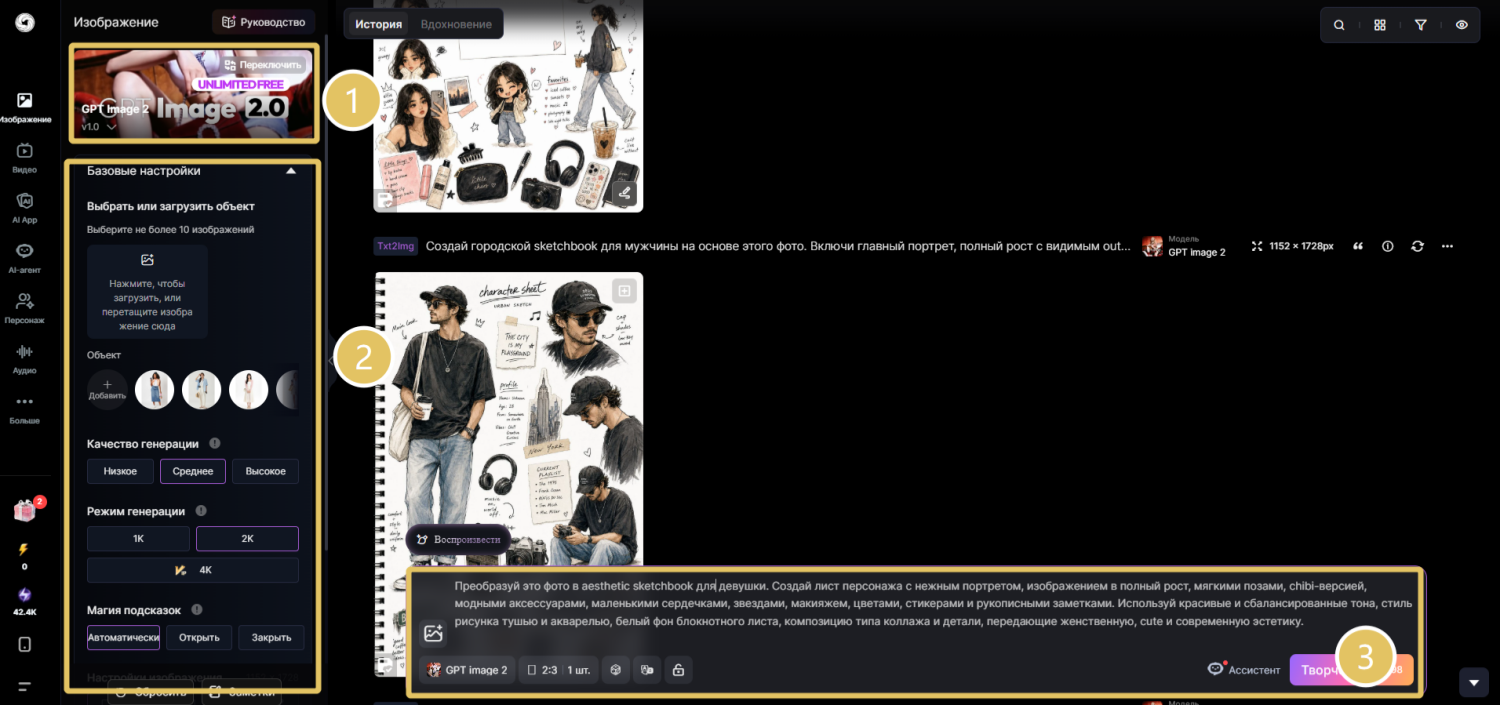The height and width of the screenshot is (705, 1500).
Task: Select 2K generation mode
Action: pos(247,538)
